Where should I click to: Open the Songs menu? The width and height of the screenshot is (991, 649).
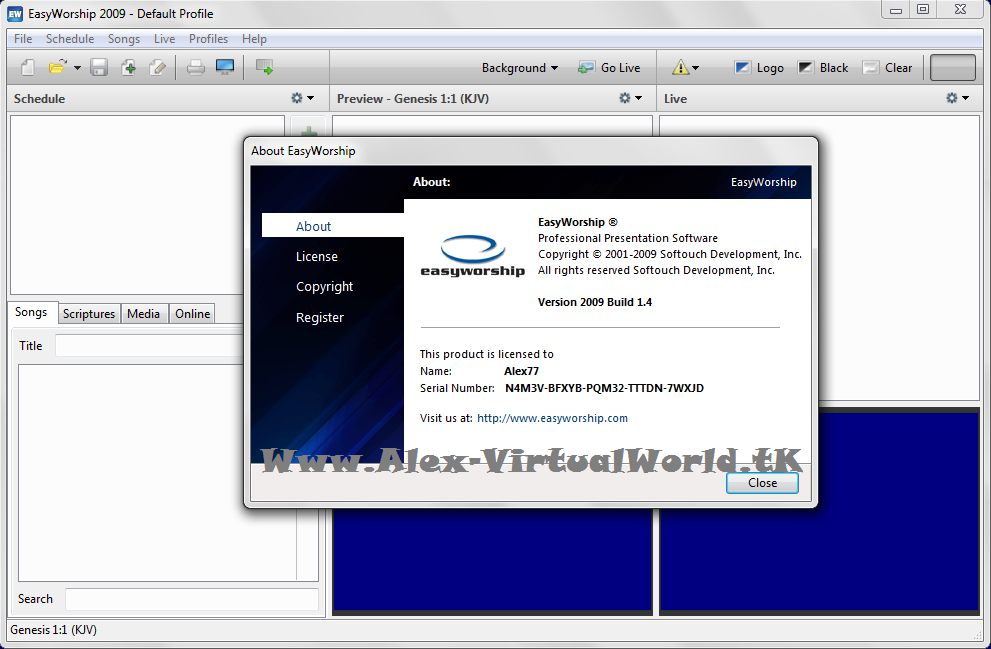124,39
